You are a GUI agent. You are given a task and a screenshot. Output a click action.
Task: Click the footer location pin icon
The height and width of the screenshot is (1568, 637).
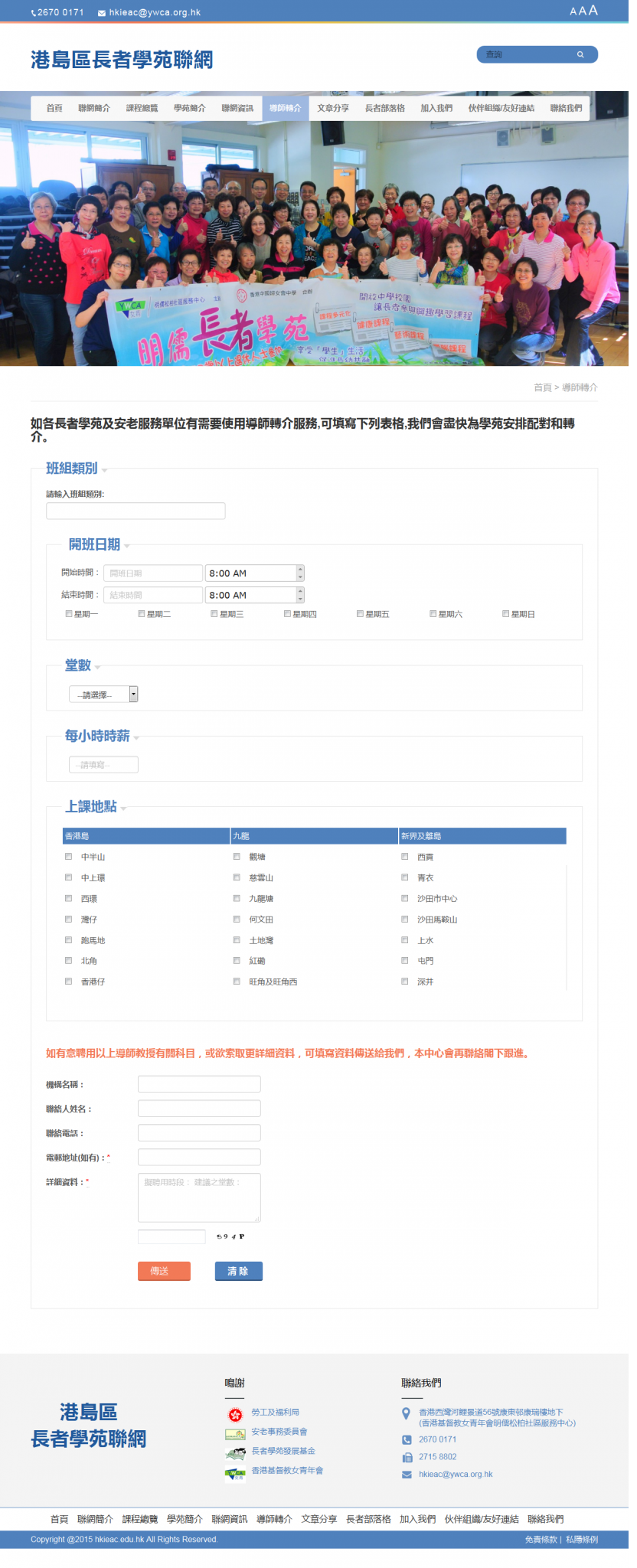pos(407,1413)
